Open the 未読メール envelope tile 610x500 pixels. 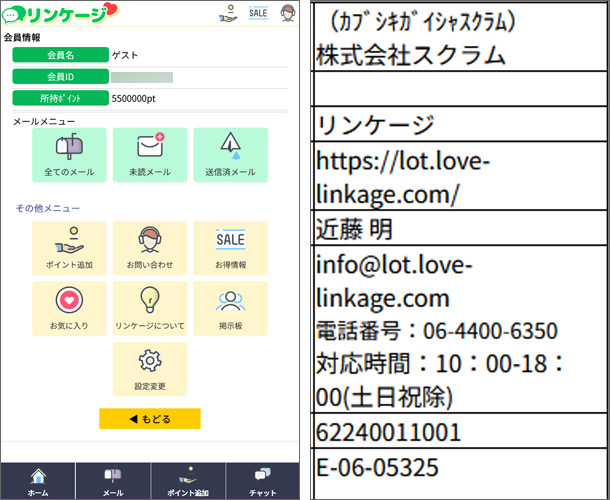[x=150, y=155]
